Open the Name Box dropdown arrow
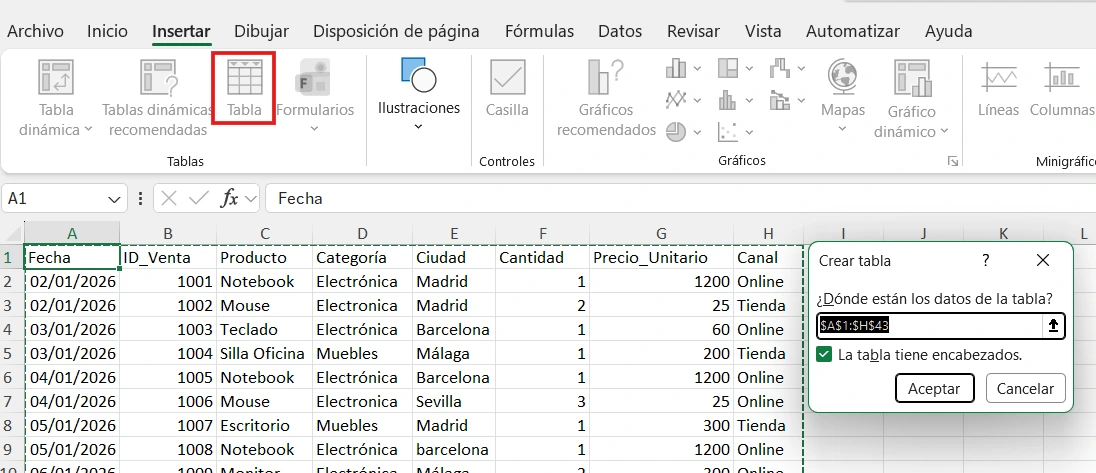The height and width of the screenshot is (473, 1096). (114, 199)
